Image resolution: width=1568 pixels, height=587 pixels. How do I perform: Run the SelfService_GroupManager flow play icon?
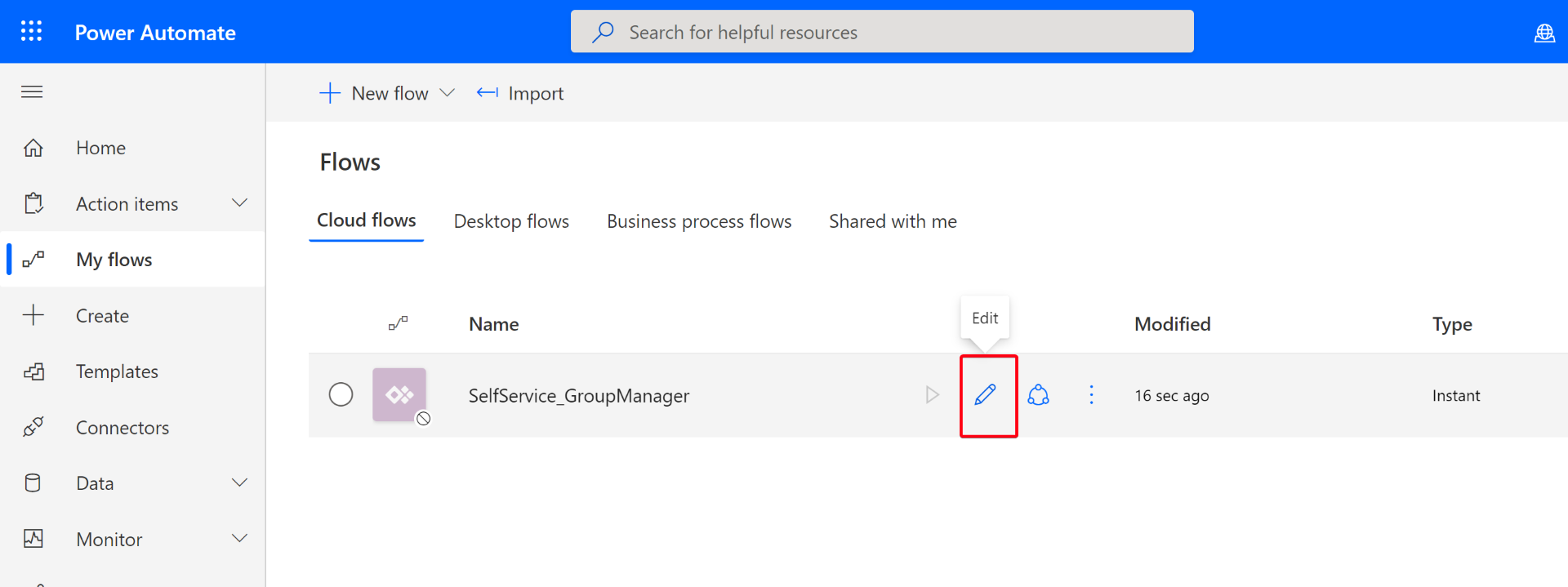click(x=932, y=395)
